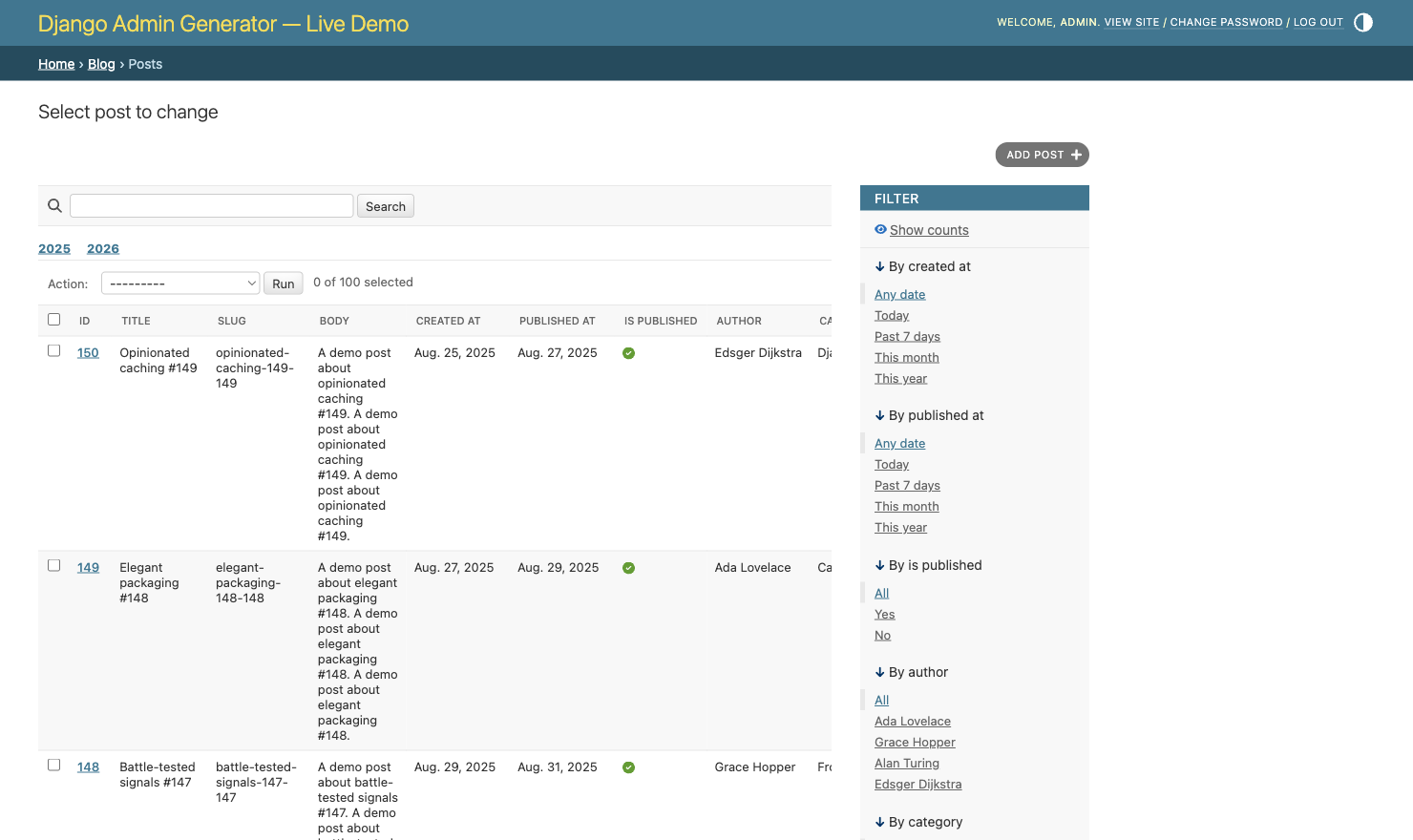The image size is (1413, 840).
Task: Focus the post search field
Action: 211,206
